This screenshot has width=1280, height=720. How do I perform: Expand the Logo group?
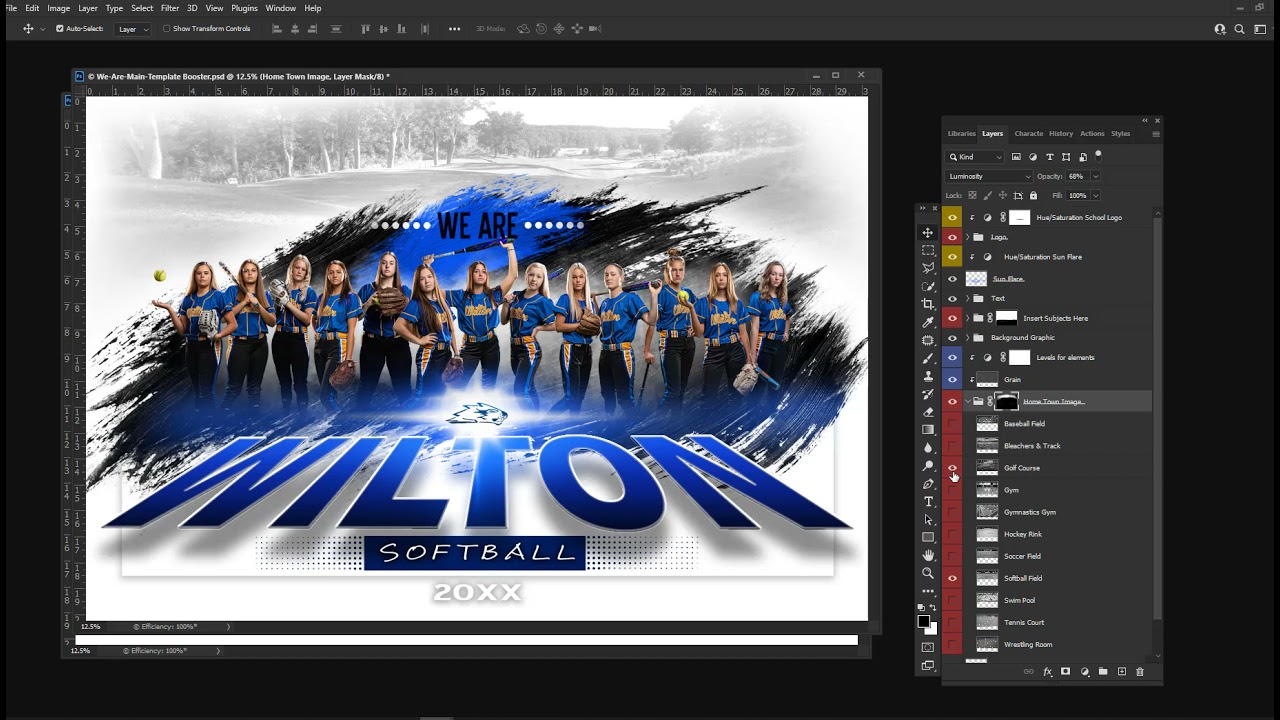967,238
